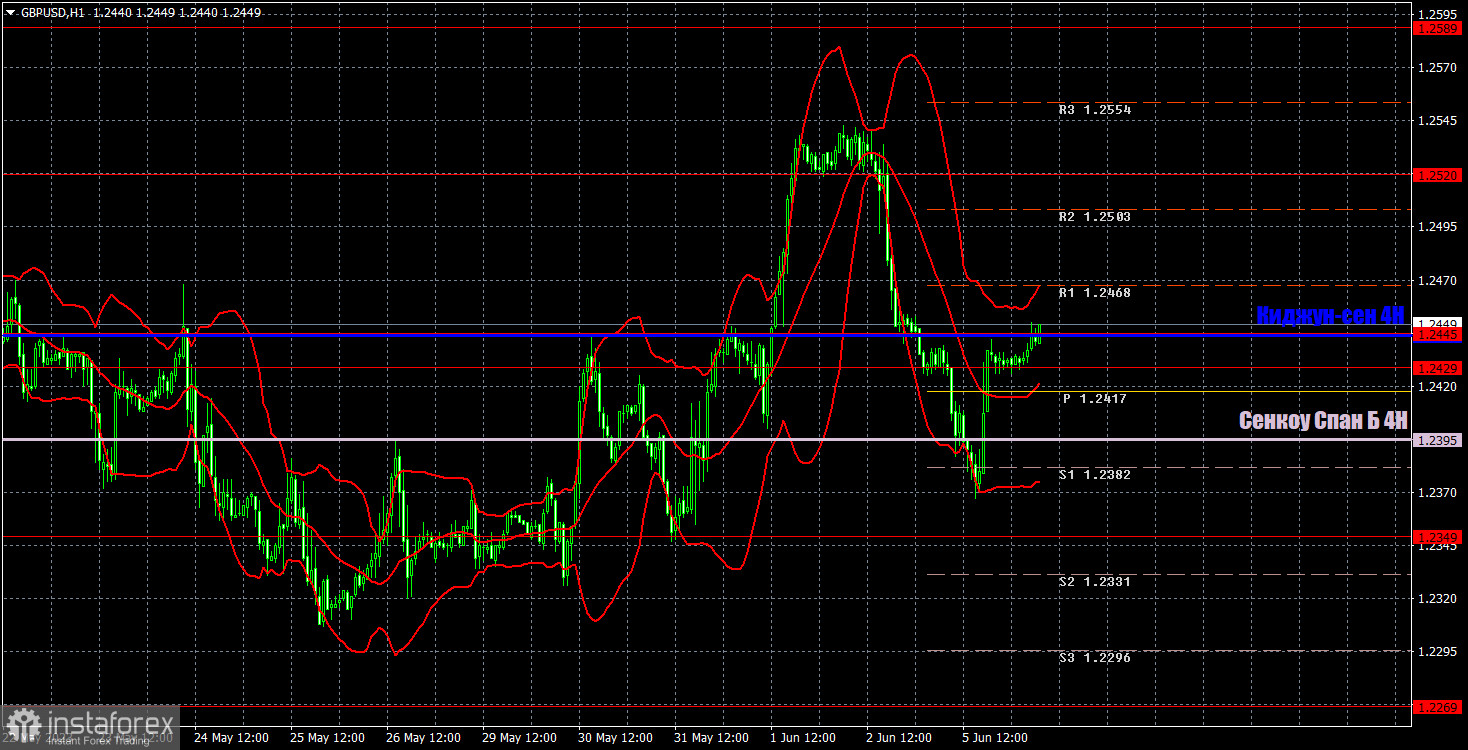1468x750 pixels.
Task: Click the 1.2595 price scale value
Action: [1436, 15]
